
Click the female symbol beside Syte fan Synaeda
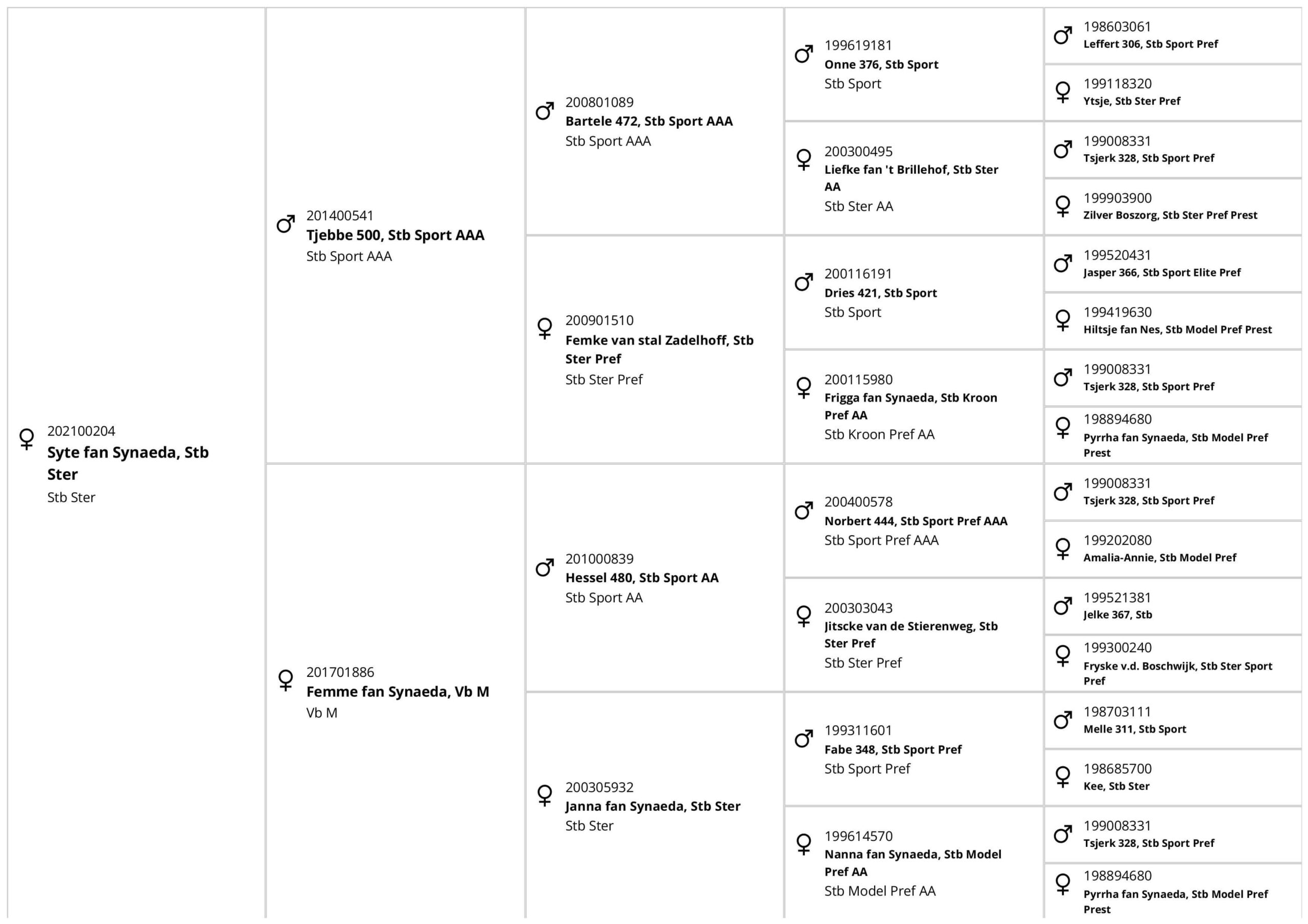pyautogui.click(x=26, y=439)
